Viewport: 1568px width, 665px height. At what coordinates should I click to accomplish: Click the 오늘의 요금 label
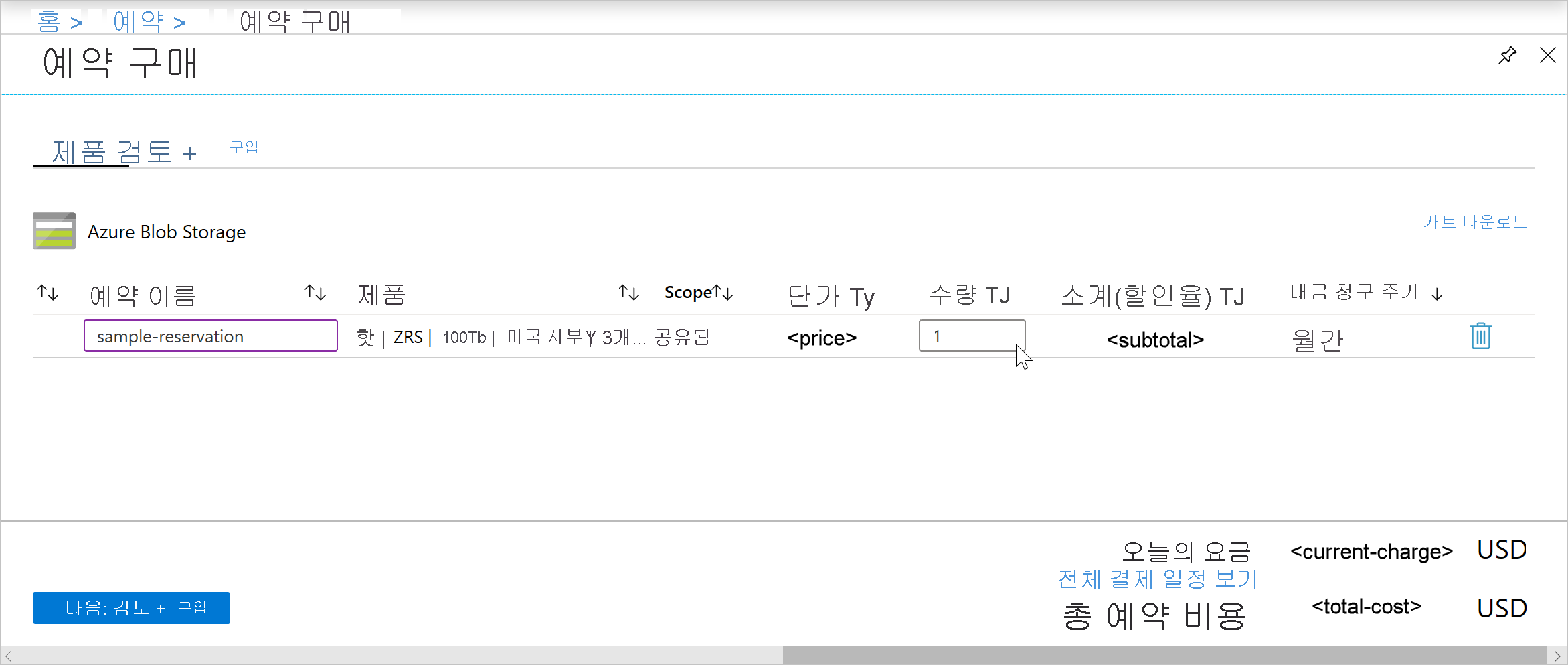pyautogui.click(x=1186, y=552)
